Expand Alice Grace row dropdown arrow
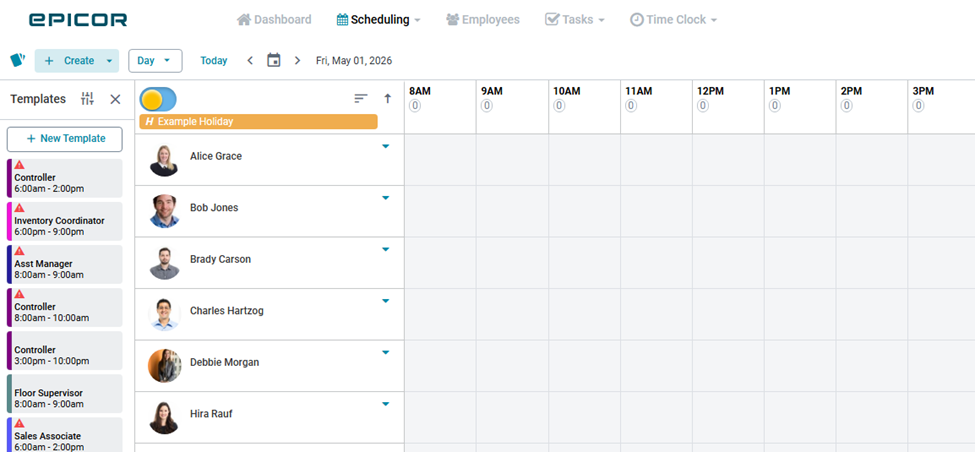This screenshot has height=452, width=975. (385, 146)
